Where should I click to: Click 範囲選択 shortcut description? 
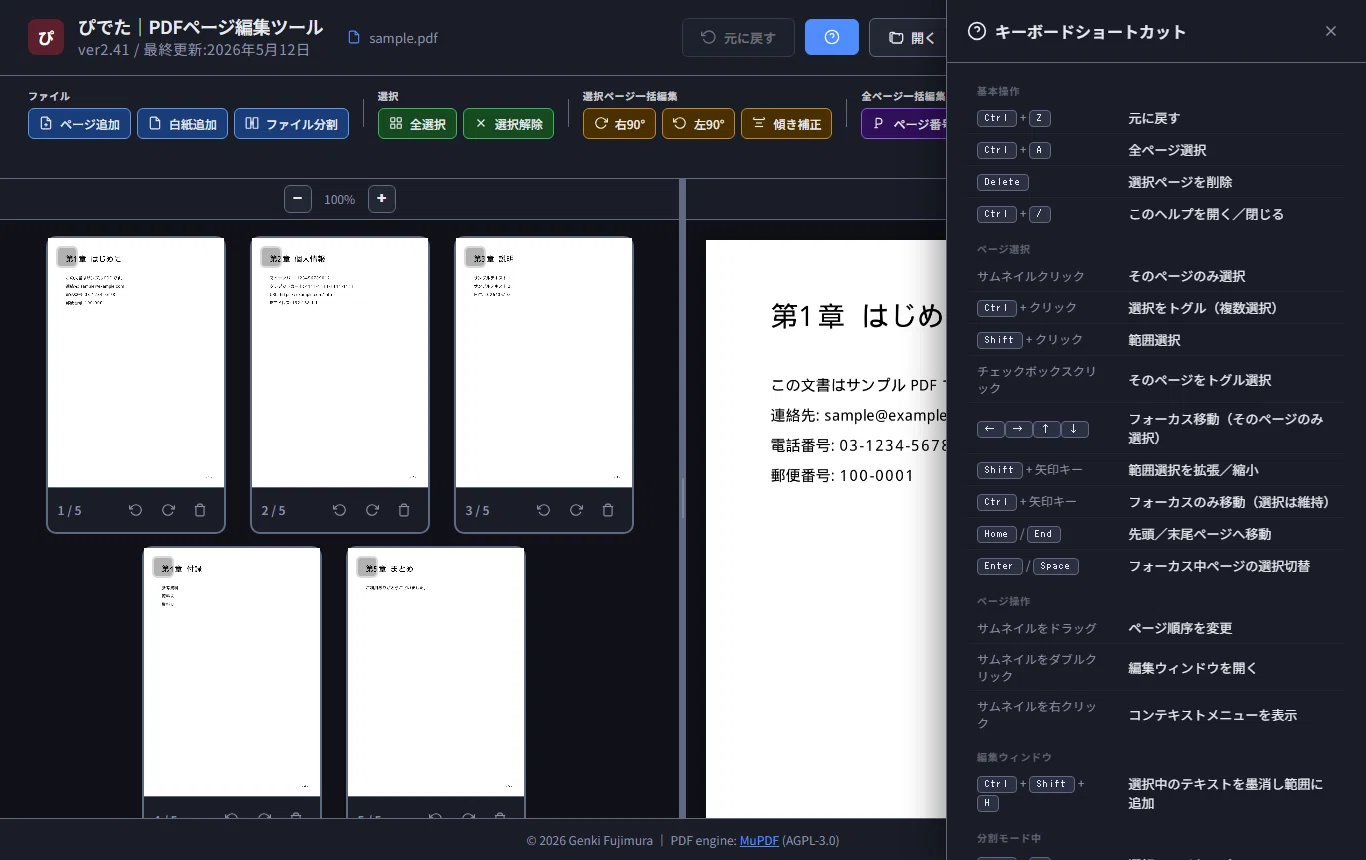click(1154, 340)
